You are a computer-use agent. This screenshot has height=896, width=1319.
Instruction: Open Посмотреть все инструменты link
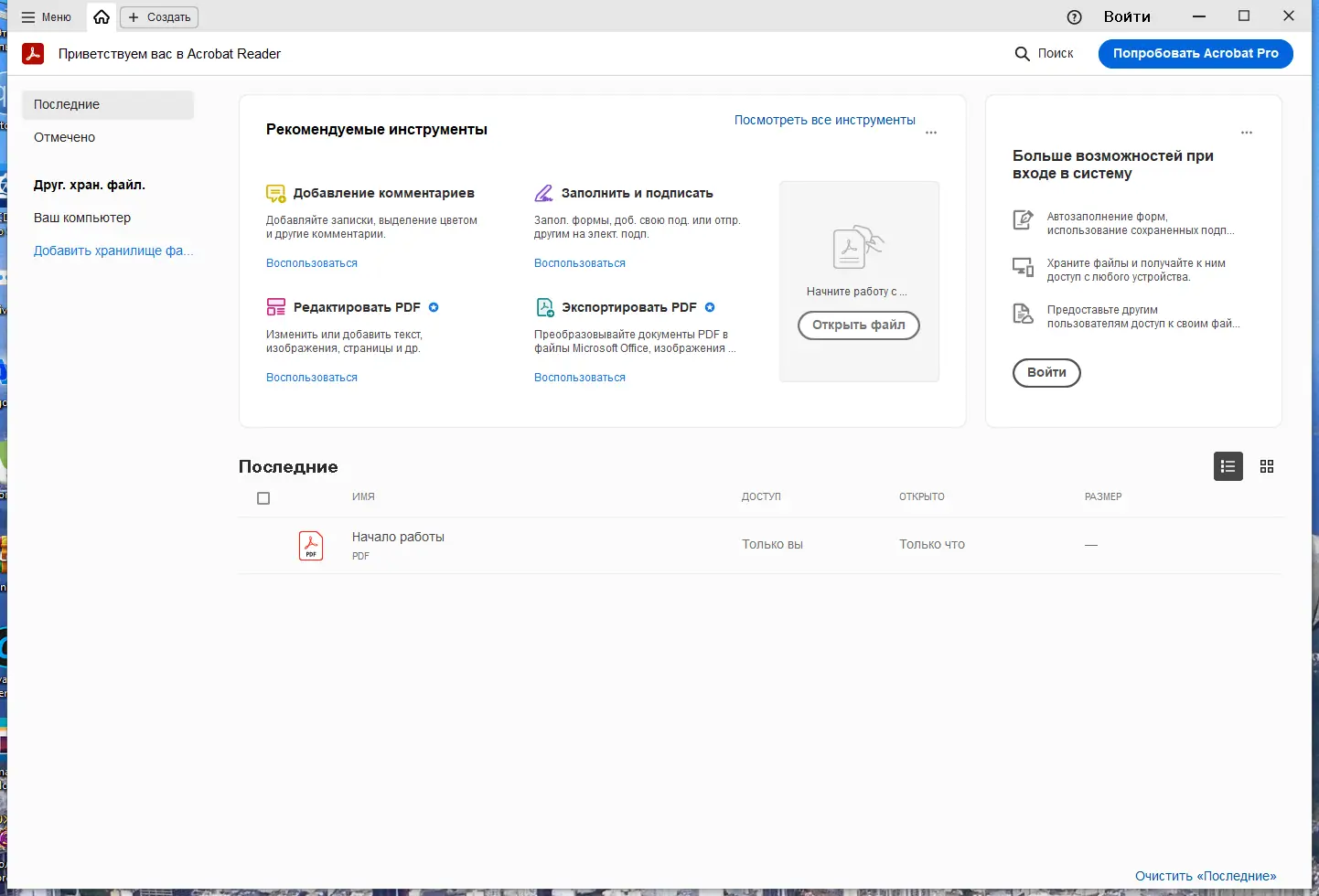825,120
